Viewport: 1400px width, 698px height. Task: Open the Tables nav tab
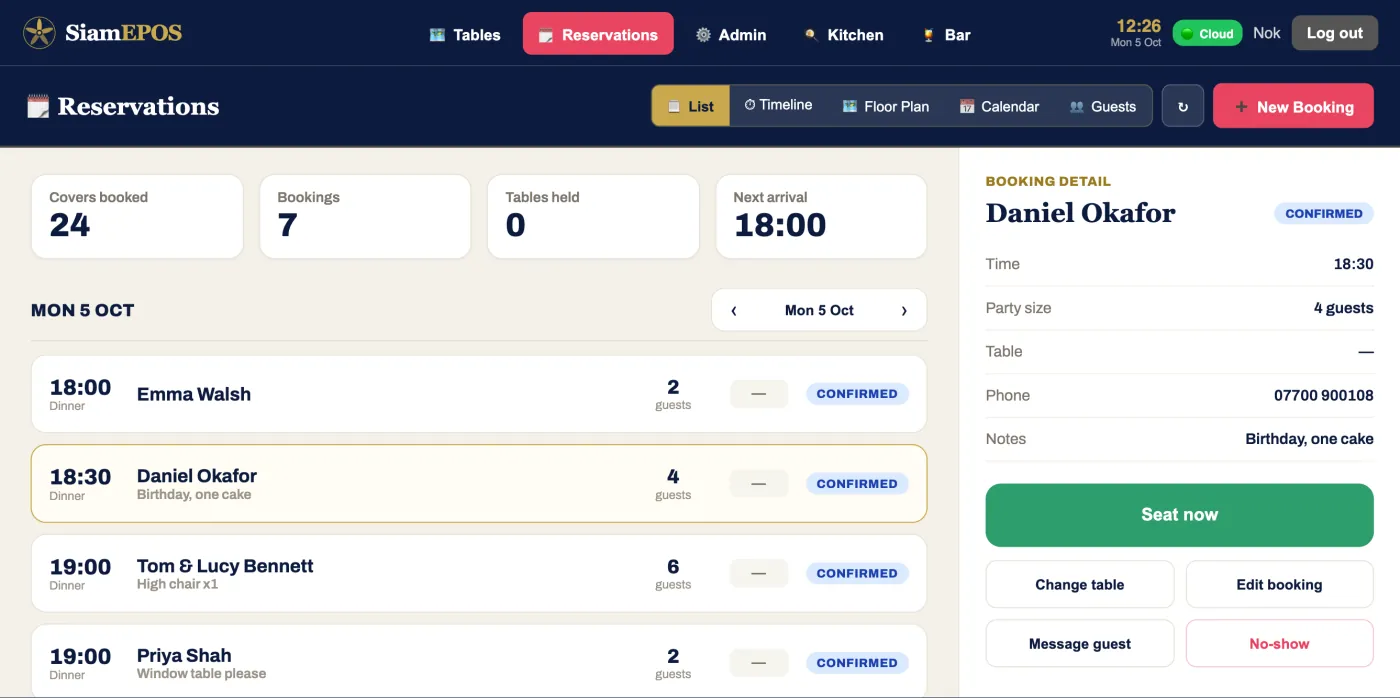(x=465, y=34)
